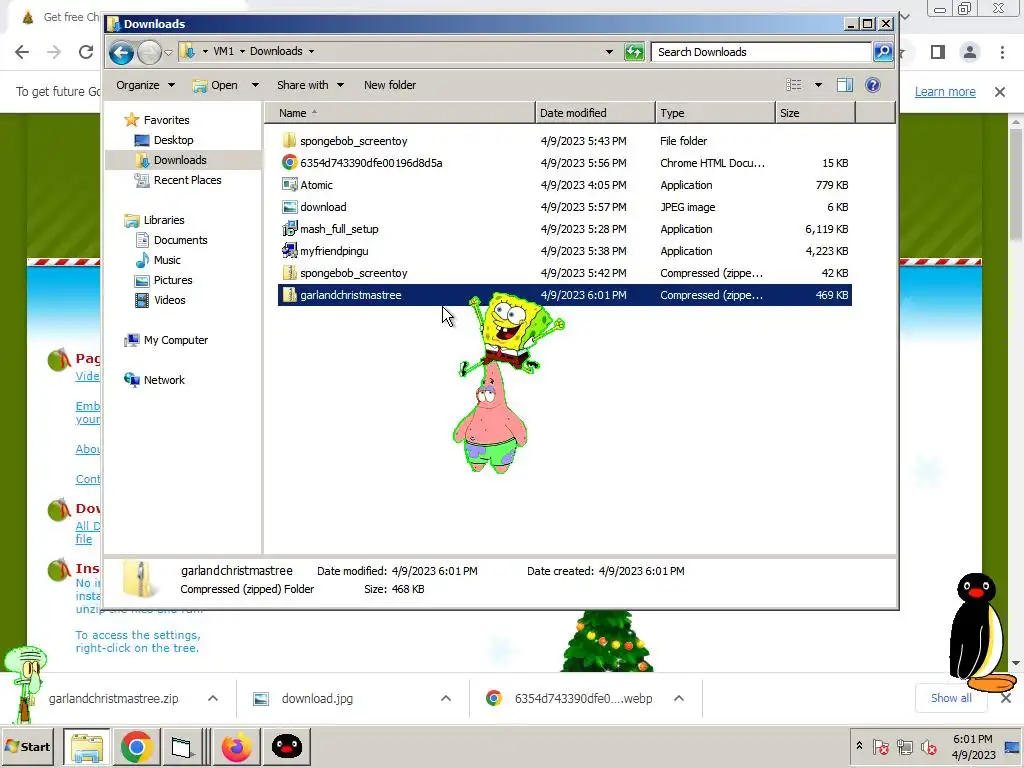Open recent pages dropdown next to forward
Viewport: 1024px width, 768px height.
click(168, 52)
